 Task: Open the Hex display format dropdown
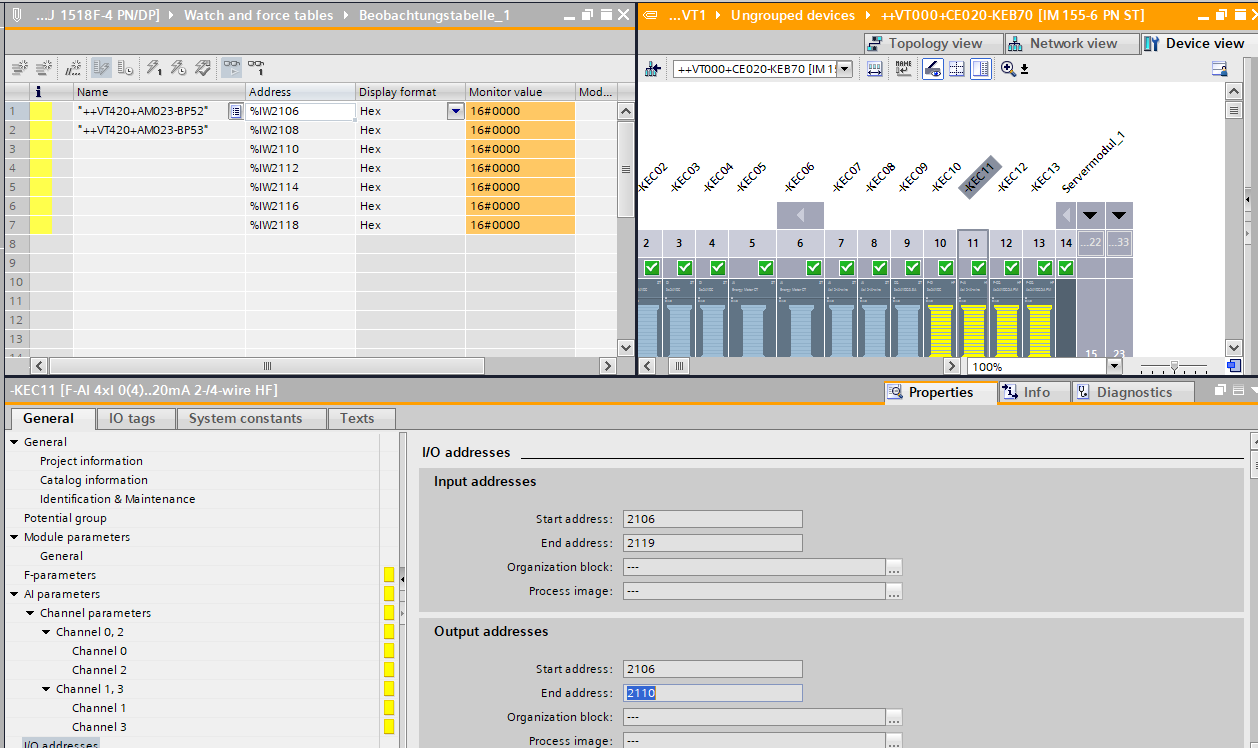456,111
